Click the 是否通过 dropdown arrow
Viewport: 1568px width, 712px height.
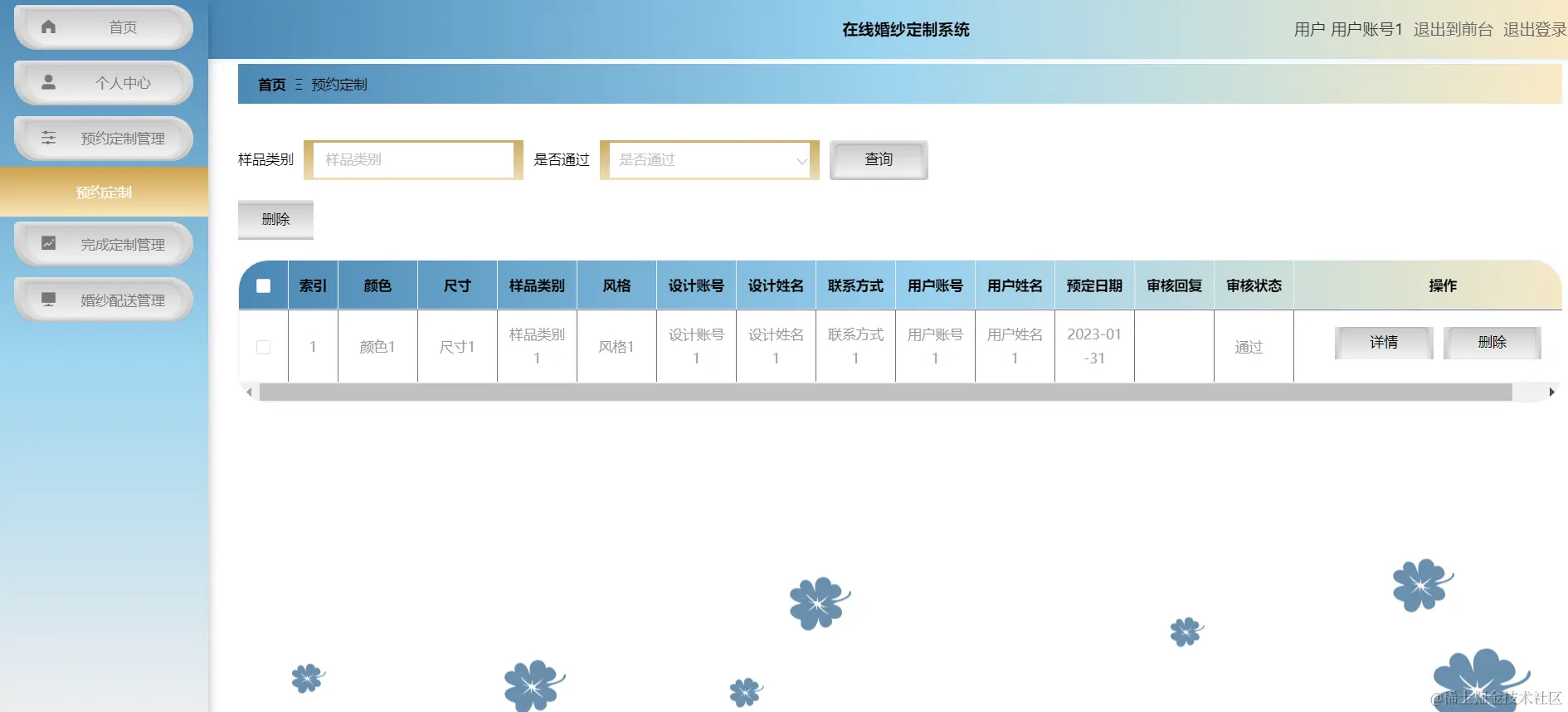click(x=801, y=161)
